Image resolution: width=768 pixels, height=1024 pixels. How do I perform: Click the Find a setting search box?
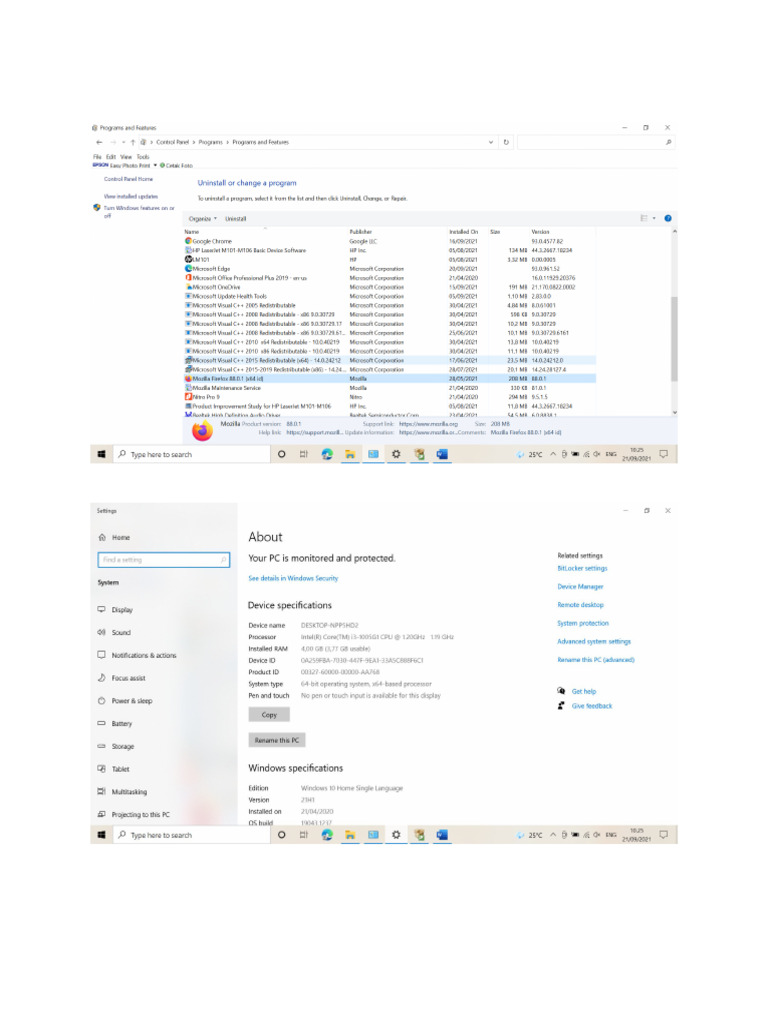pyautogui.click(x=164, y=560)
